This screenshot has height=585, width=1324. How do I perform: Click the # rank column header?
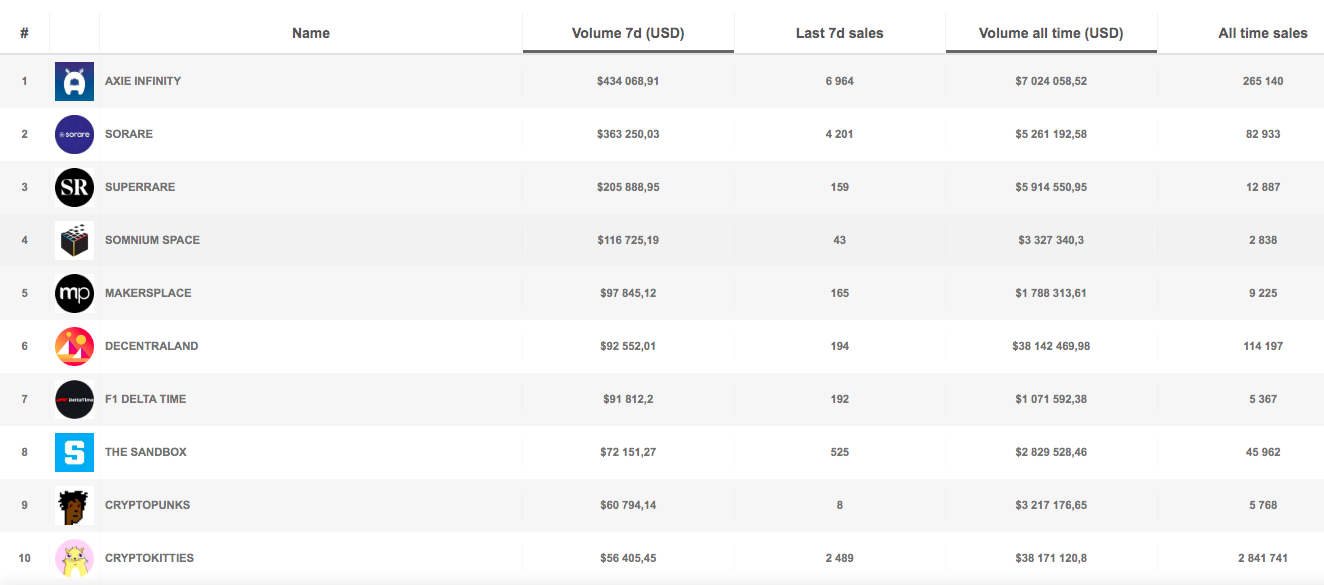click(x=24, y=33)
